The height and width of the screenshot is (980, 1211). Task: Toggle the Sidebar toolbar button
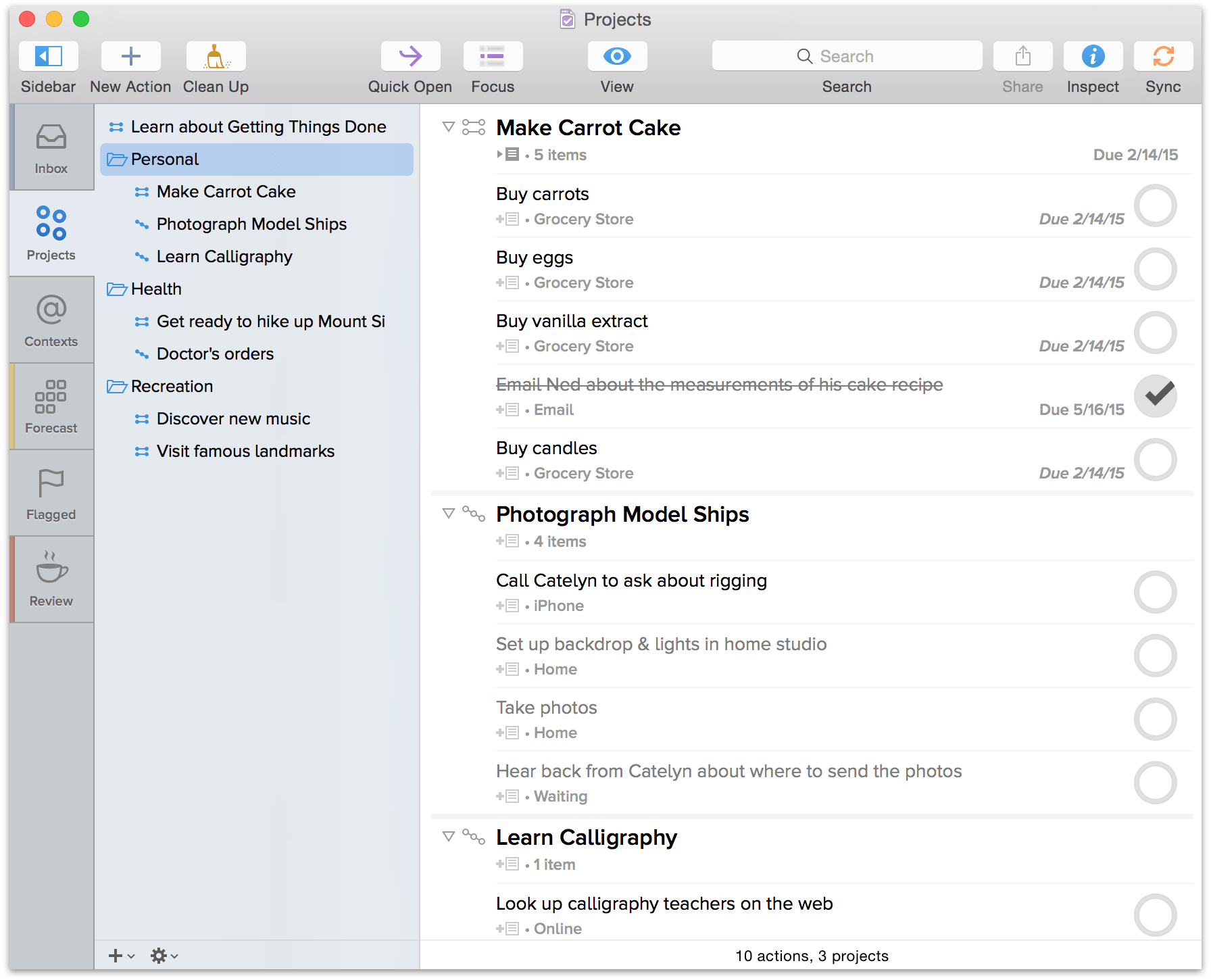(x=49, y=56)
